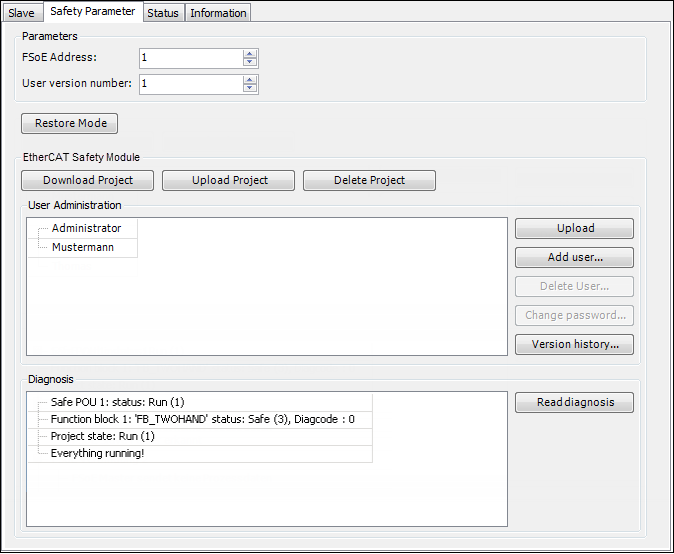
Task: Increment the User version number
Action: pyautogui.click(x=250, y=79)
